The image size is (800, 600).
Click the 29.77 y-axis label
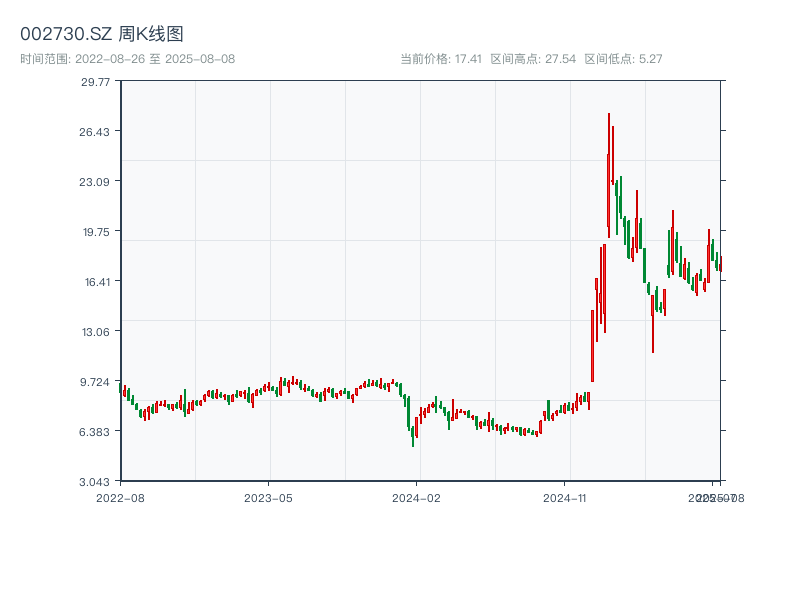coord(96,81)
